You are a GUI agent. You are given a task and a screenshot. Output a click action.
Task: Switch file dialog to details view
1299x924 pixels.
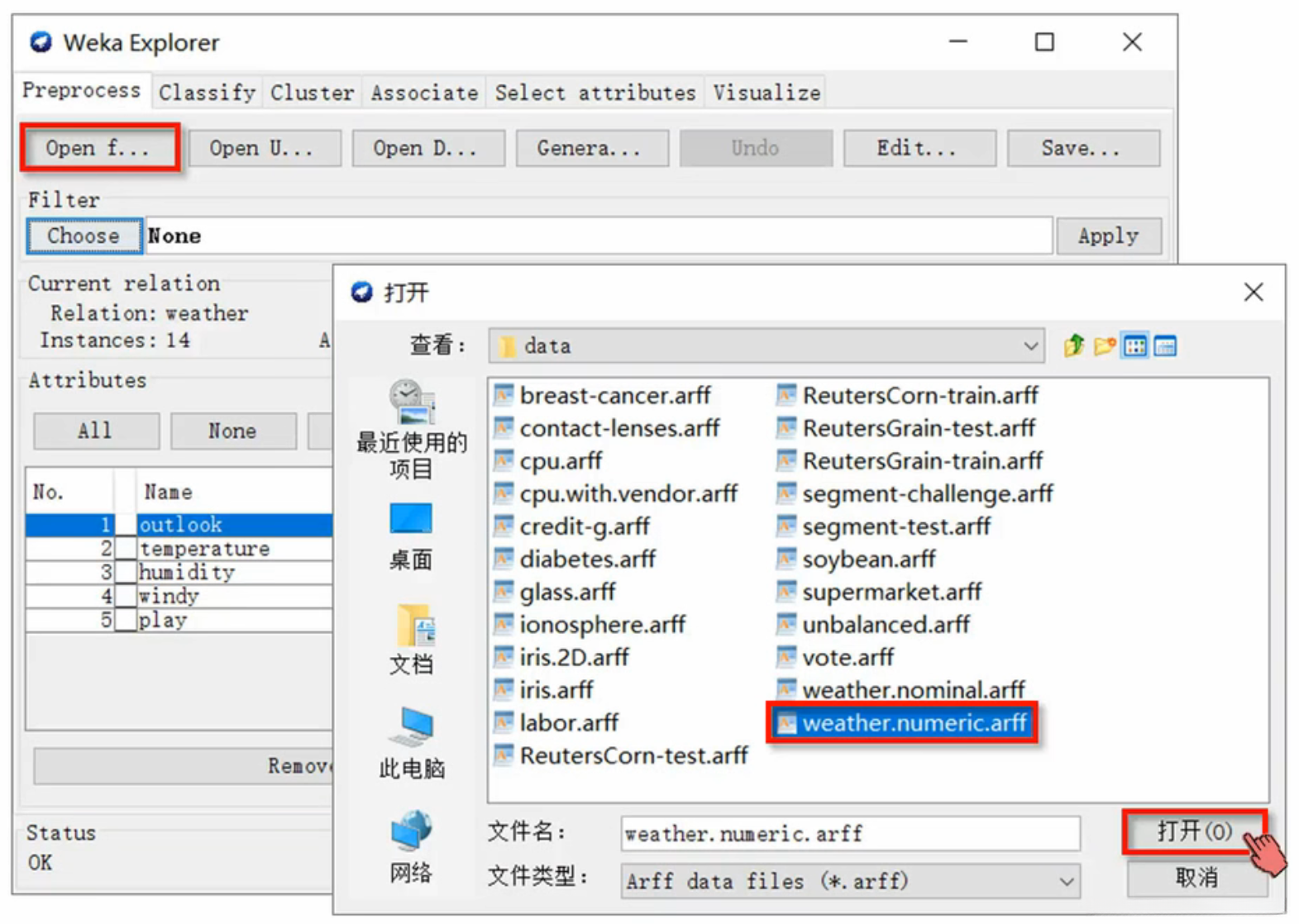pyautogui.click(x=1165, y=345)
